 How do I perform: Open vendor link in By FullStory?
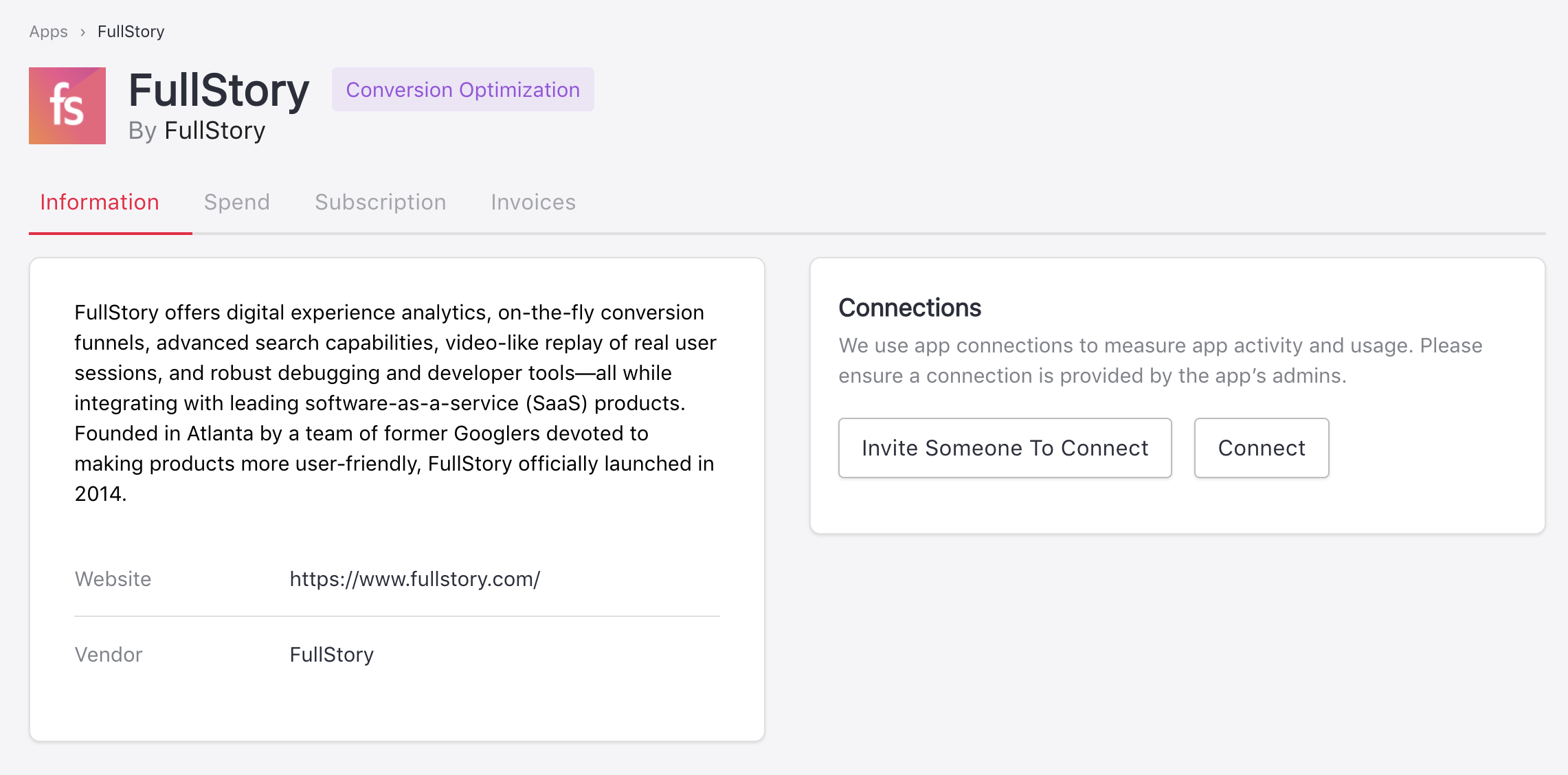214,131
